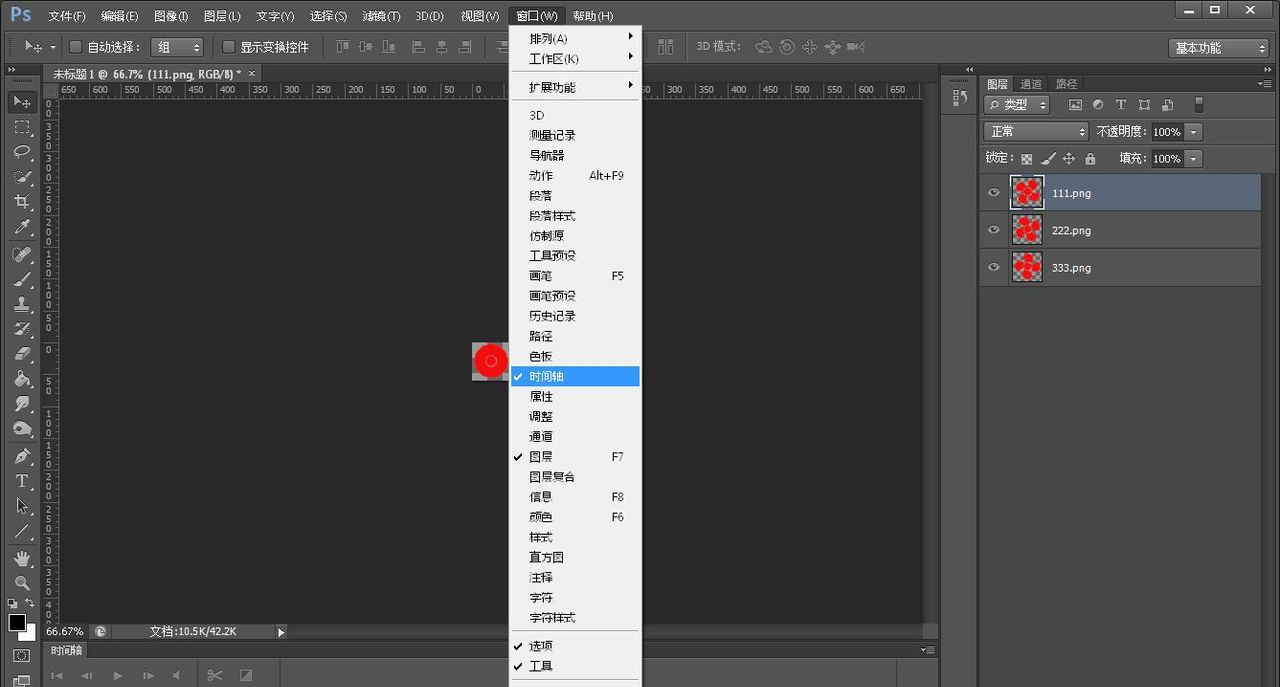Pick the Horizontal Type tool
1280x687 pixels.
22,480
